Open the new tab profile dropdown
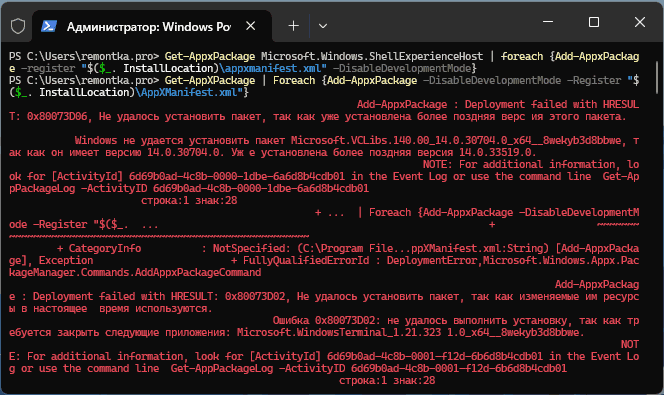 click(x=323, y=26)
